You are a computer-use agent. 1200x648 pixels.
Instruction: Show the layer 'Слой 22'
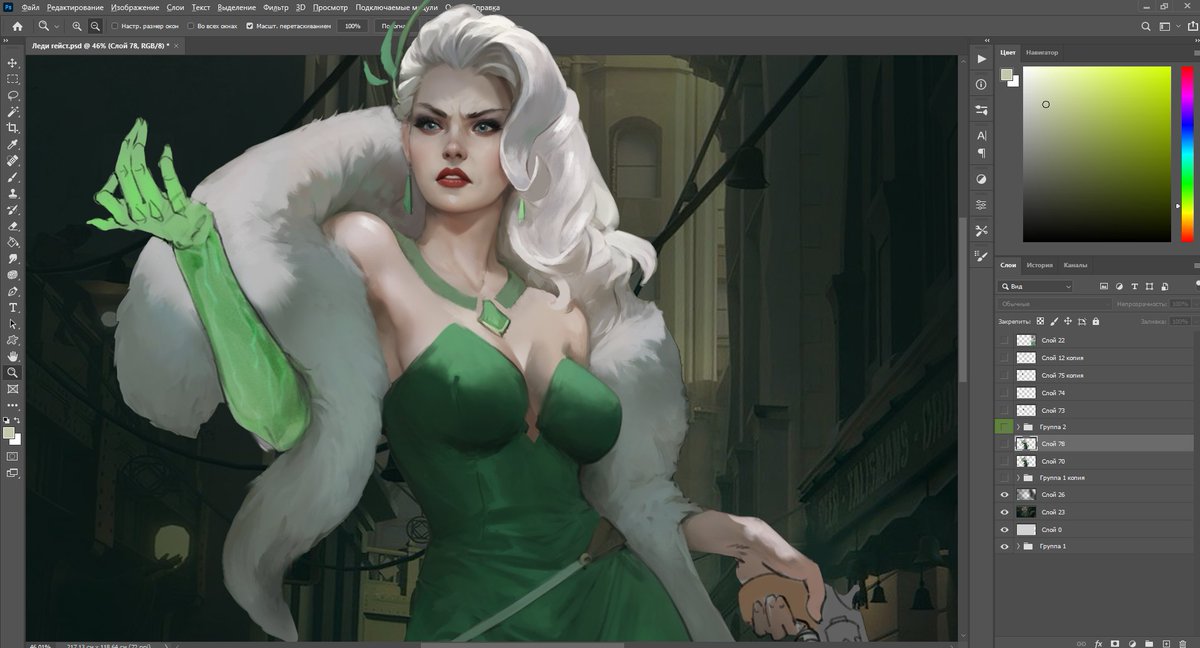tap(1003, 339)
